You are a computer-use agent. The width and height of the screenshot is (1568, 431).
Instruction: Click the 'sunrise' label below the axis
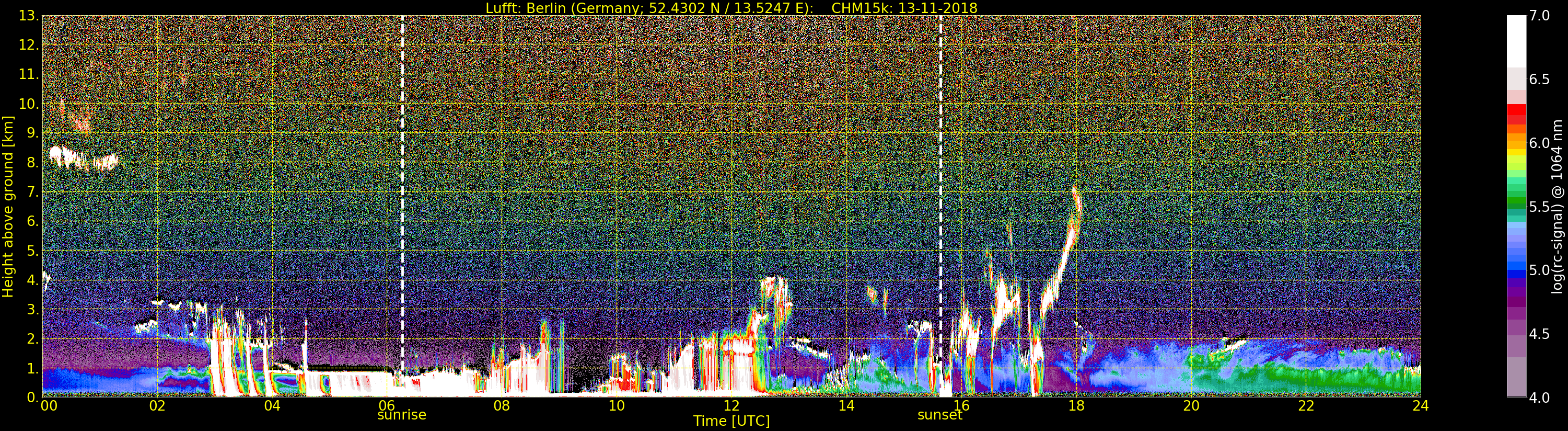click(x=402, y=415)
